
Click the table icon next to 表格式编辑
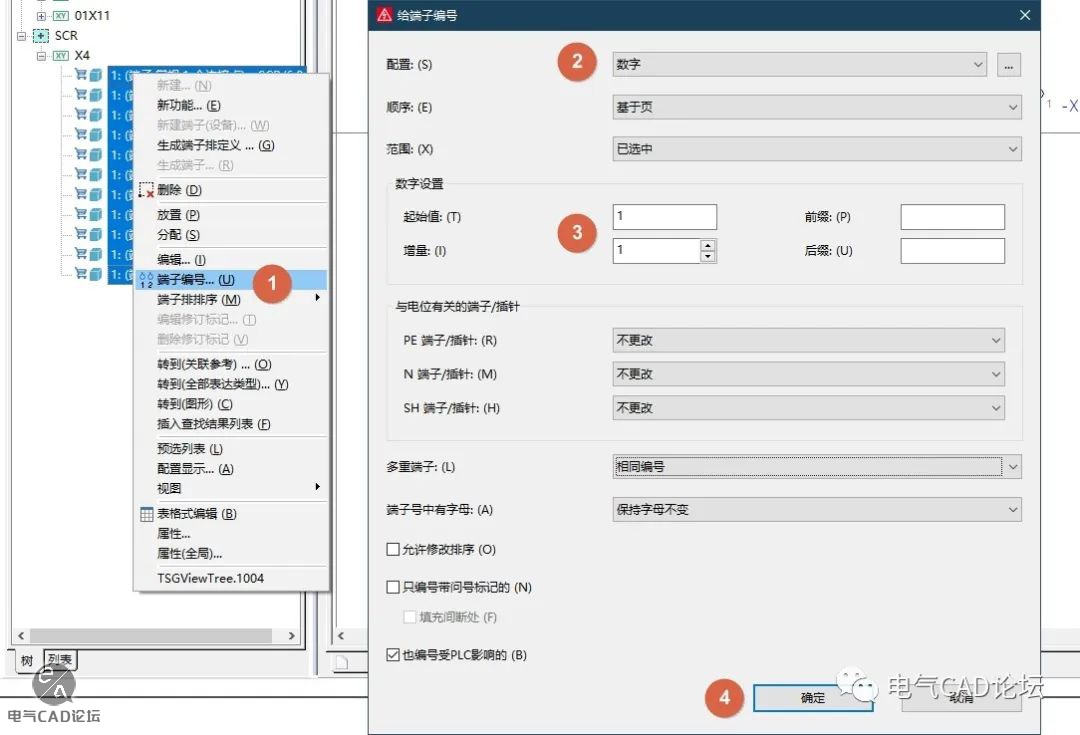146,514
